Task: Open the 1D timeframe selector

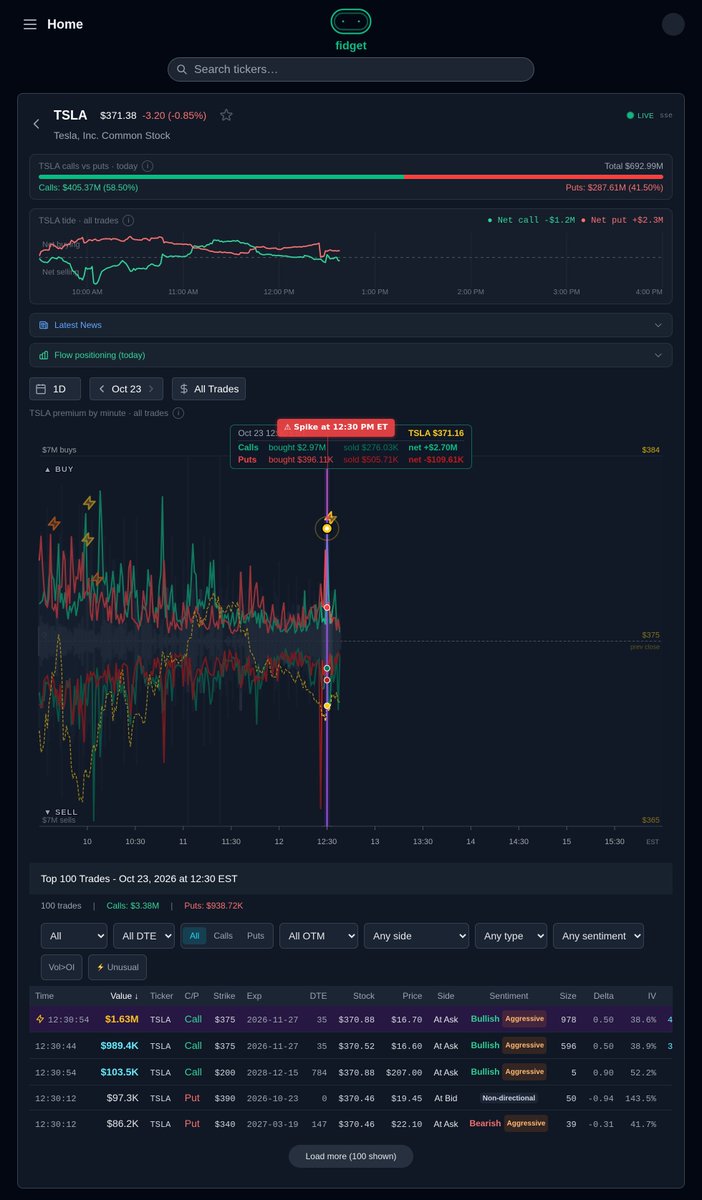Action: point(55,389)
